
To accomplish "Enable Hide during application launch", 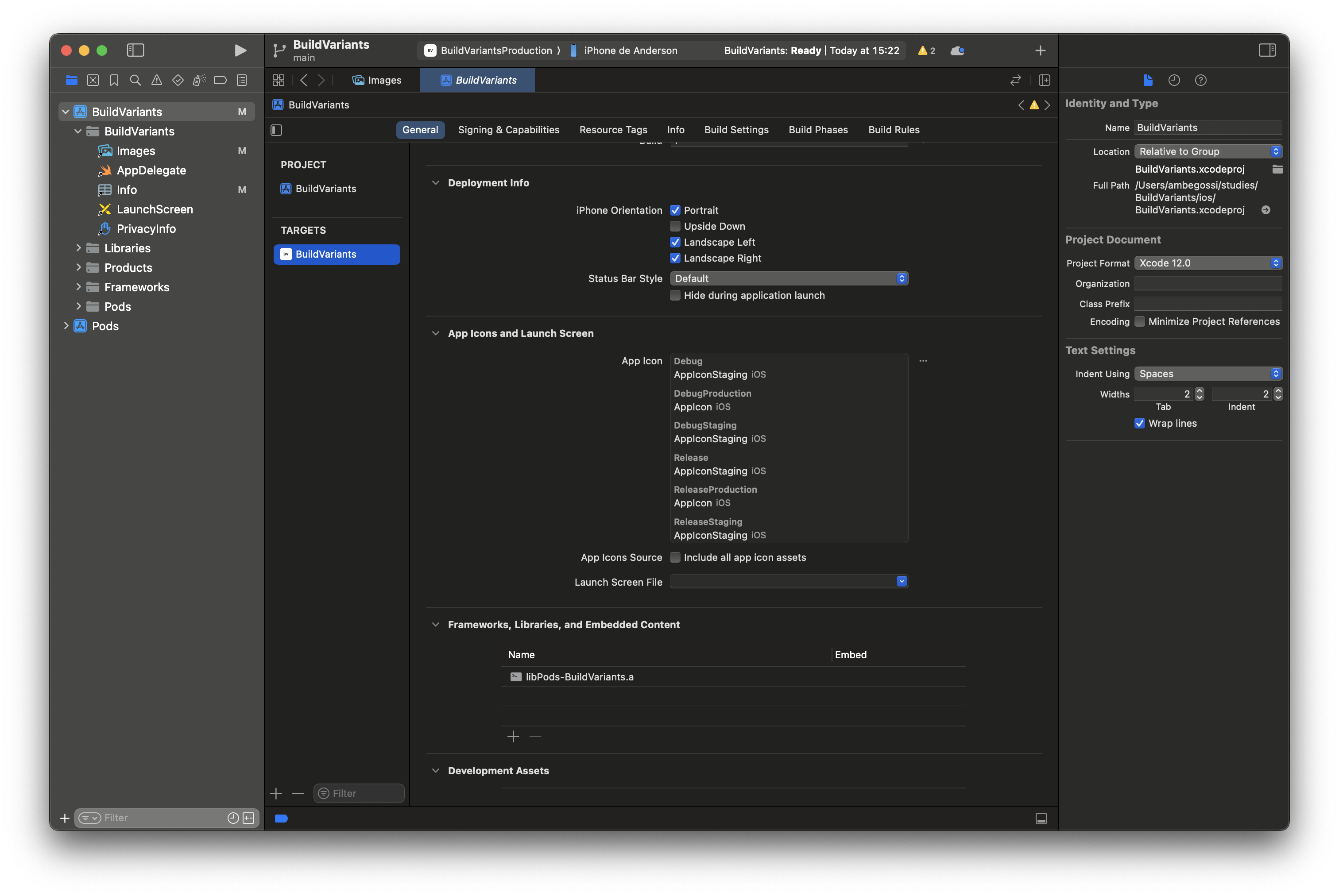I will (675, 295).
